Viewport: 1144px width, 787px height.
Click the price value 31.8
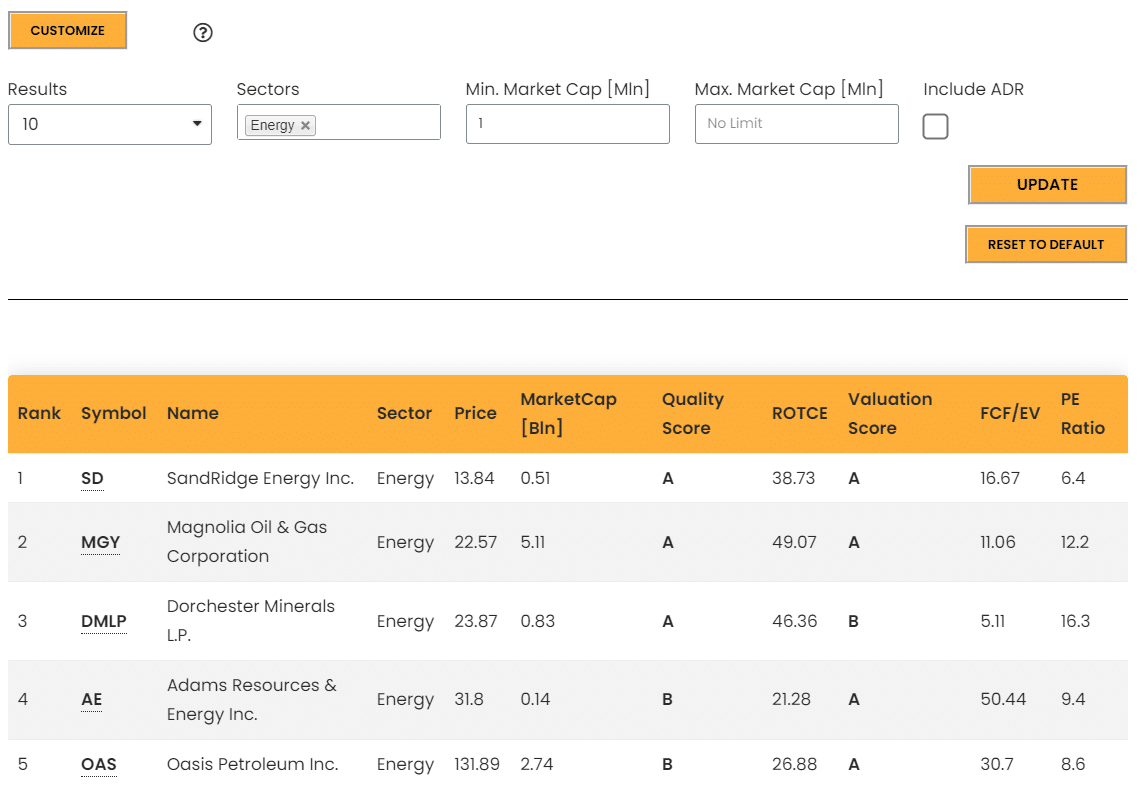click(469, 699)
